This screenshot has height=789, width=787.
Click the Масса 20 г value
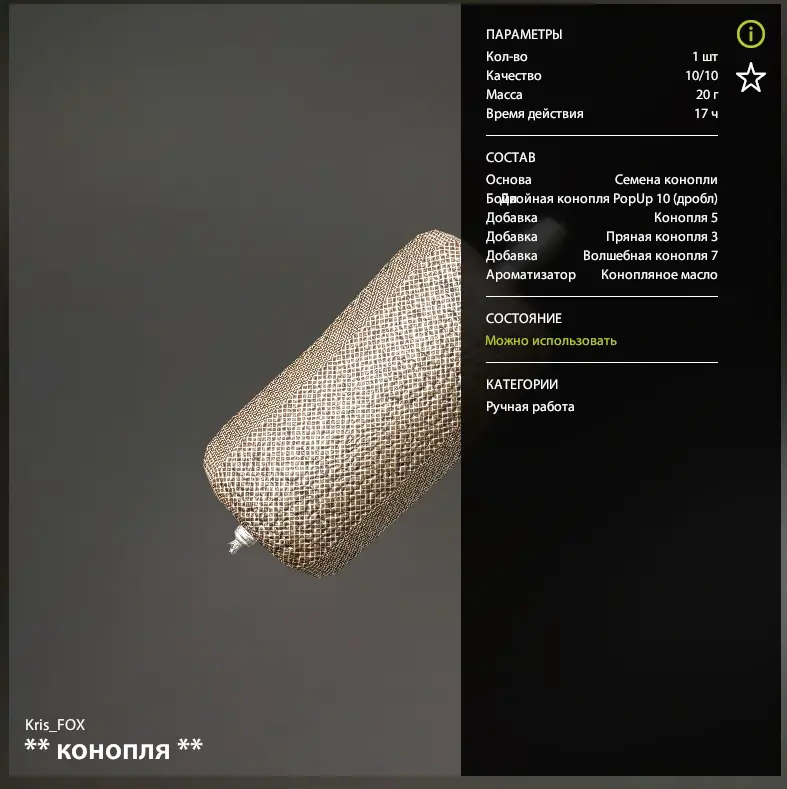(x=706, y=95)
